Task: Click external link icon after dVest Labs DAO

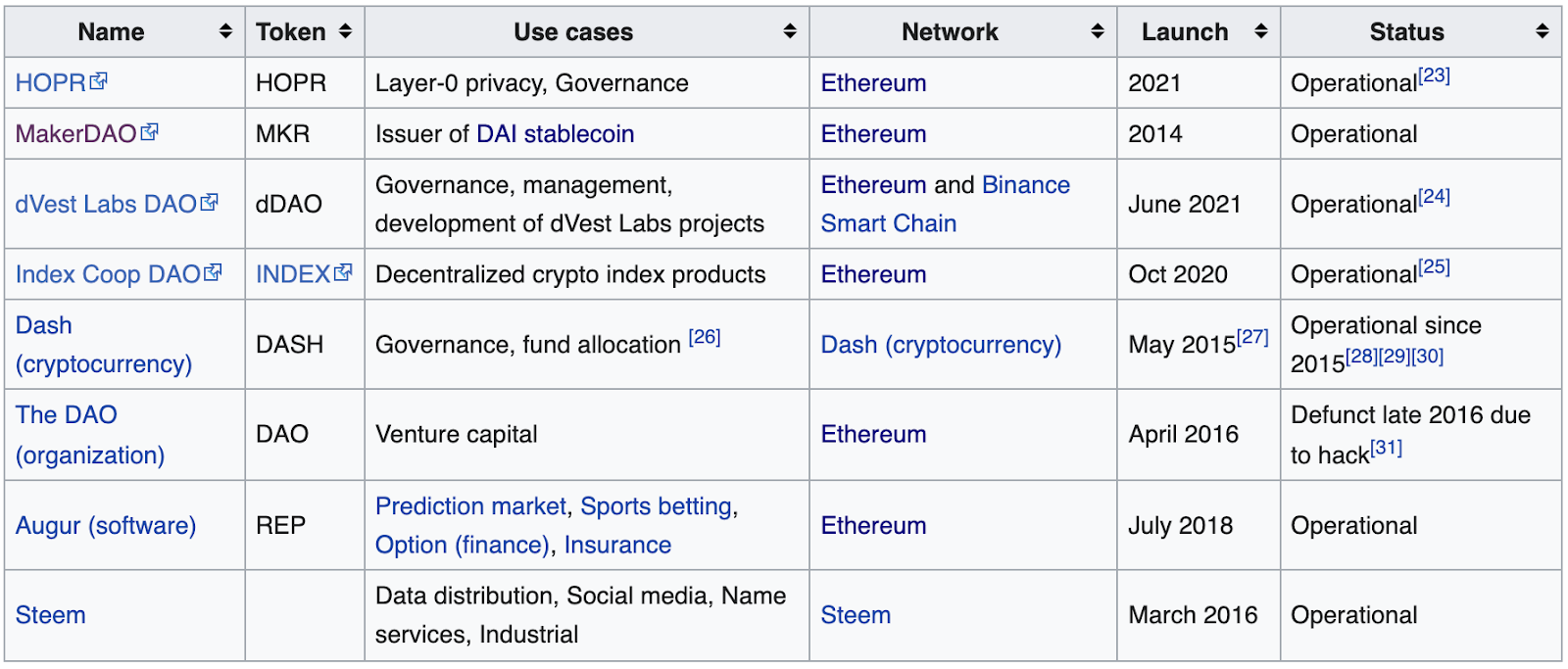Action: click(209, 203)
